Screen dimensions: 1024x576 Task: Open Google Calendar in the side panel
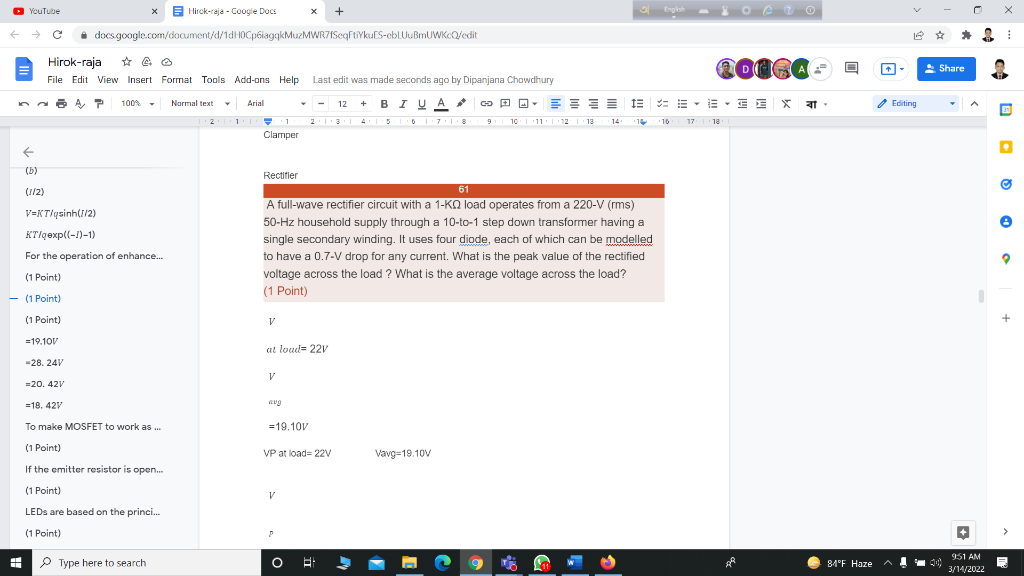(x=1006, y=111)
